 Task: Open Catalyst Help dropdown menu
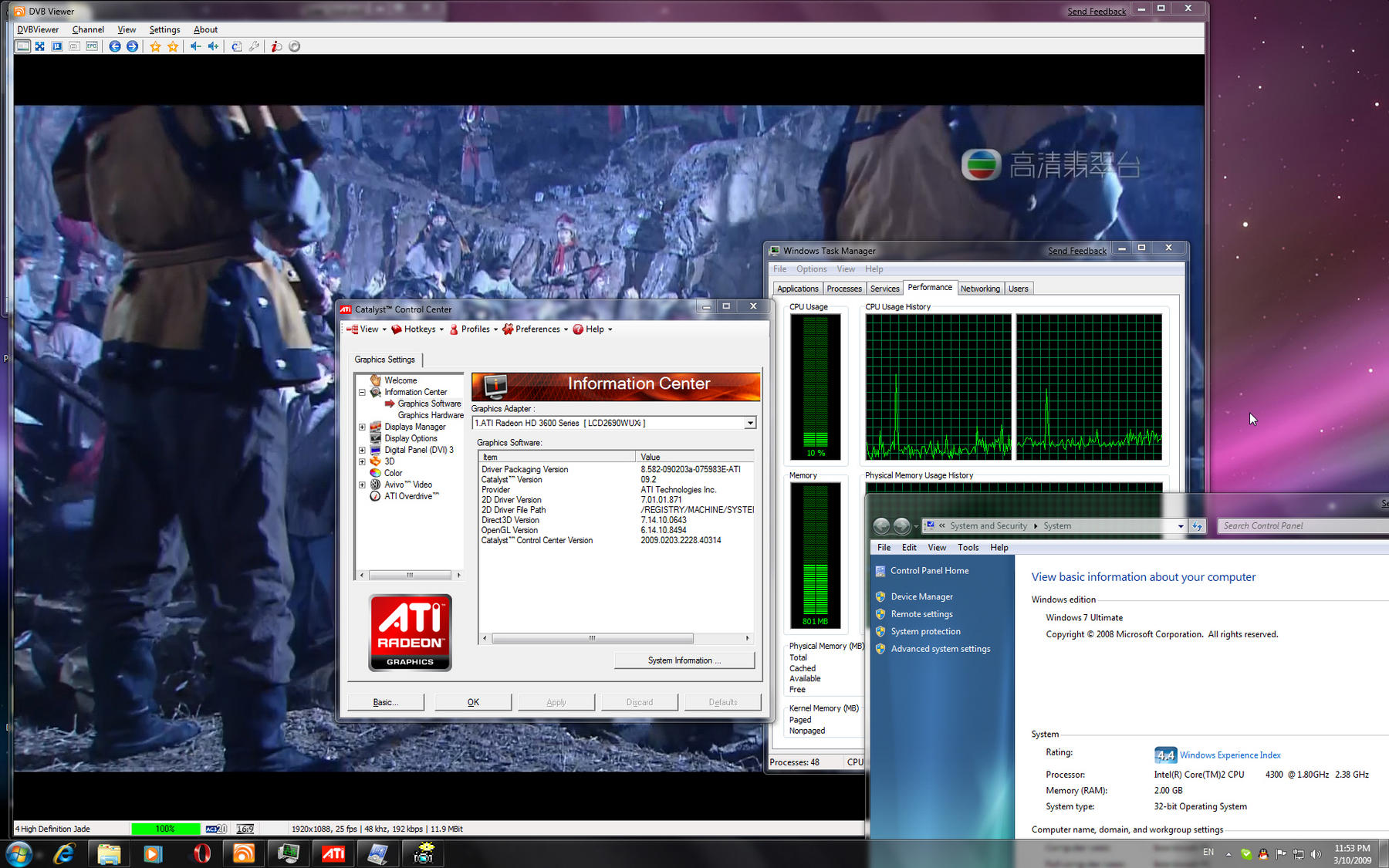(x=592, y=329)
